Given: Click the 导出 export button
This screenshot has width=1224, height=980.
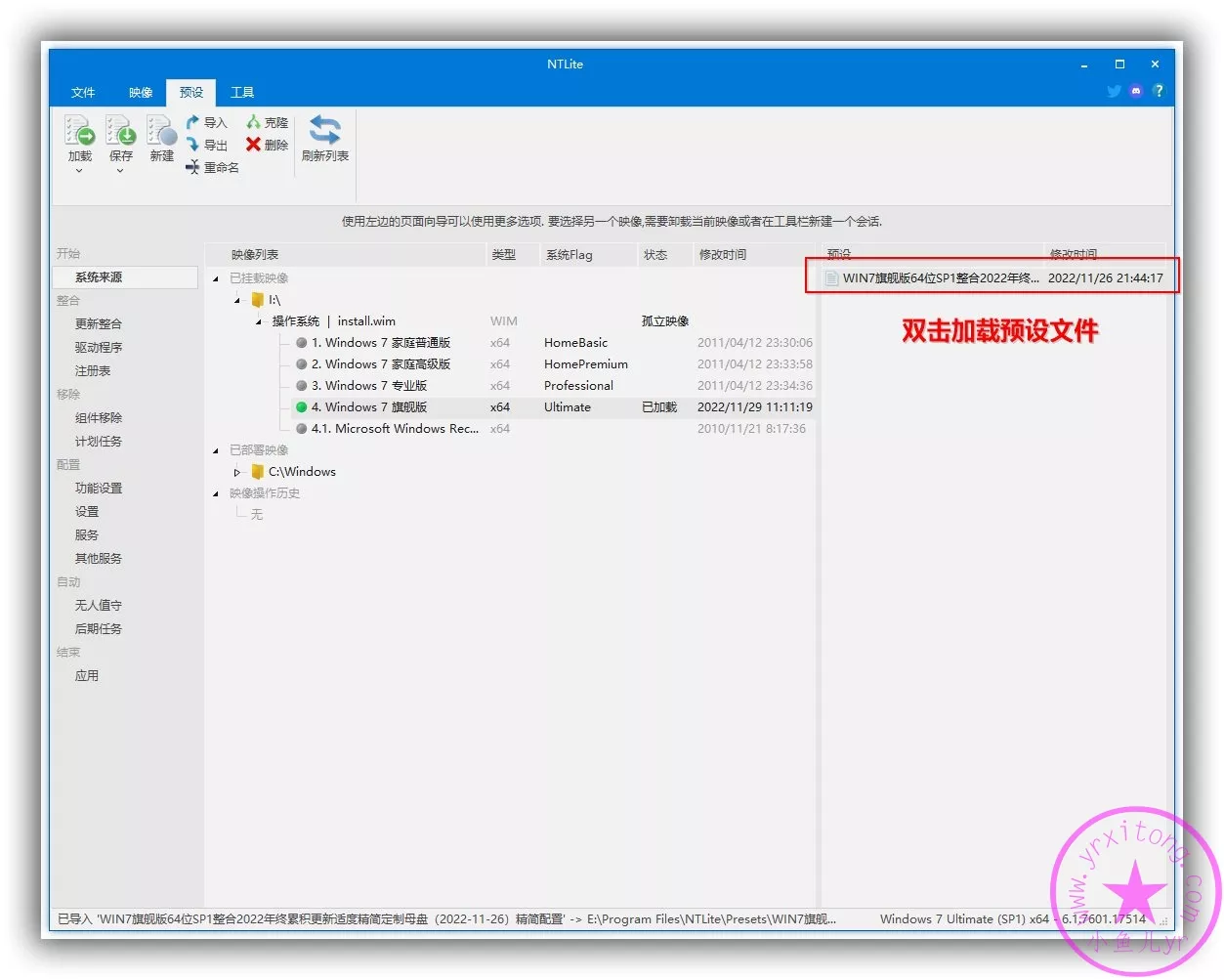Looking at the screenshot, I should pos(206,145).
